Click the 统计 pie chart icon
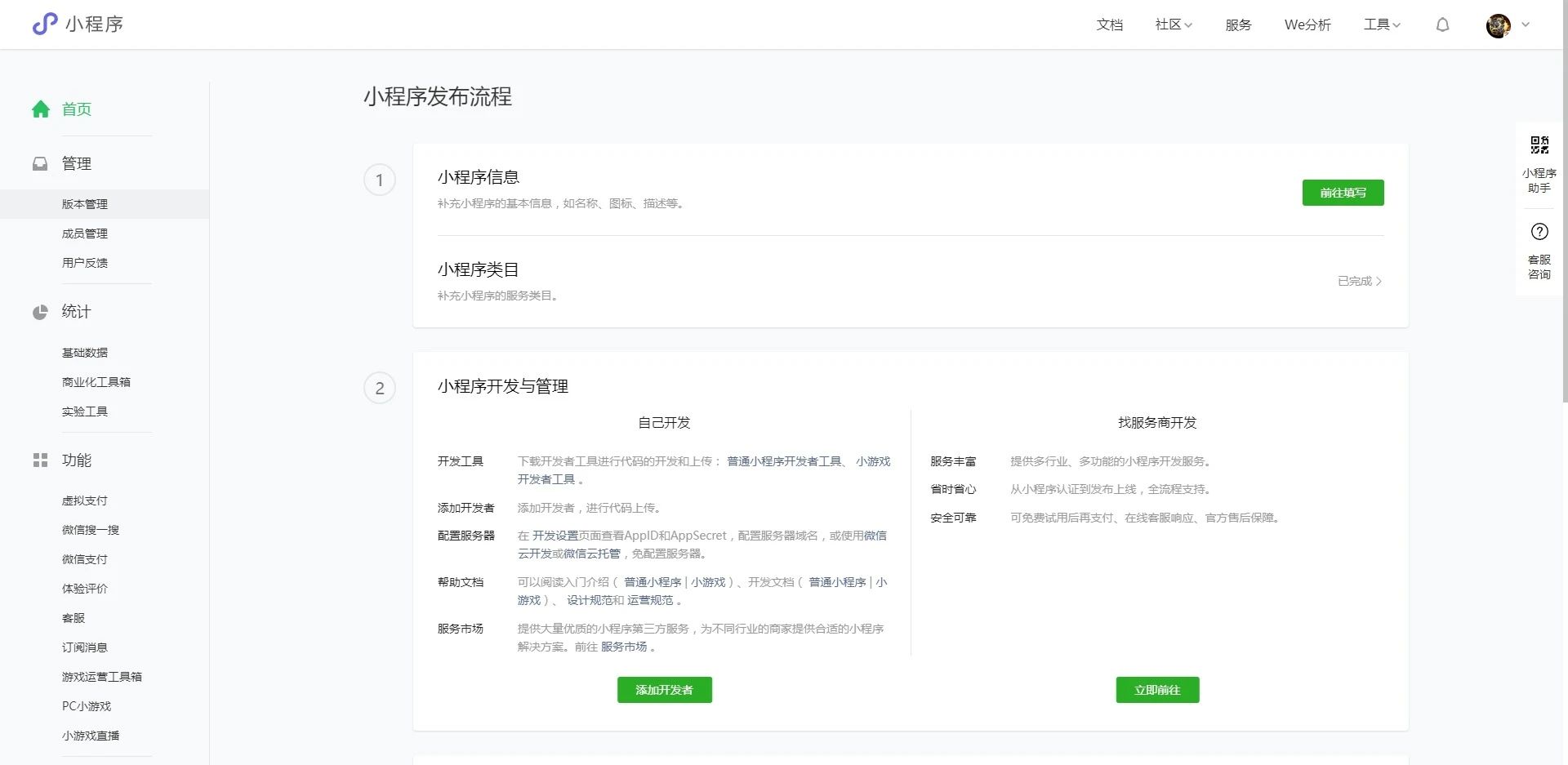This screenshot has height=765, width=1568. tap(40, 312)
